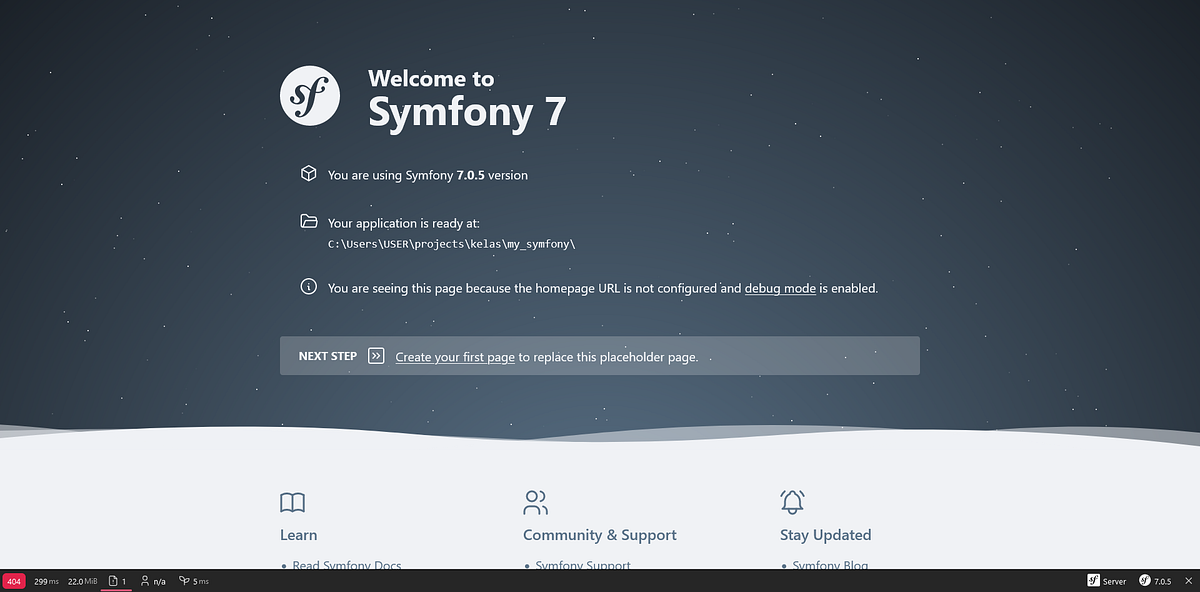Open the Twig leaf icon showing 5 ms

[x=190, y=580]
